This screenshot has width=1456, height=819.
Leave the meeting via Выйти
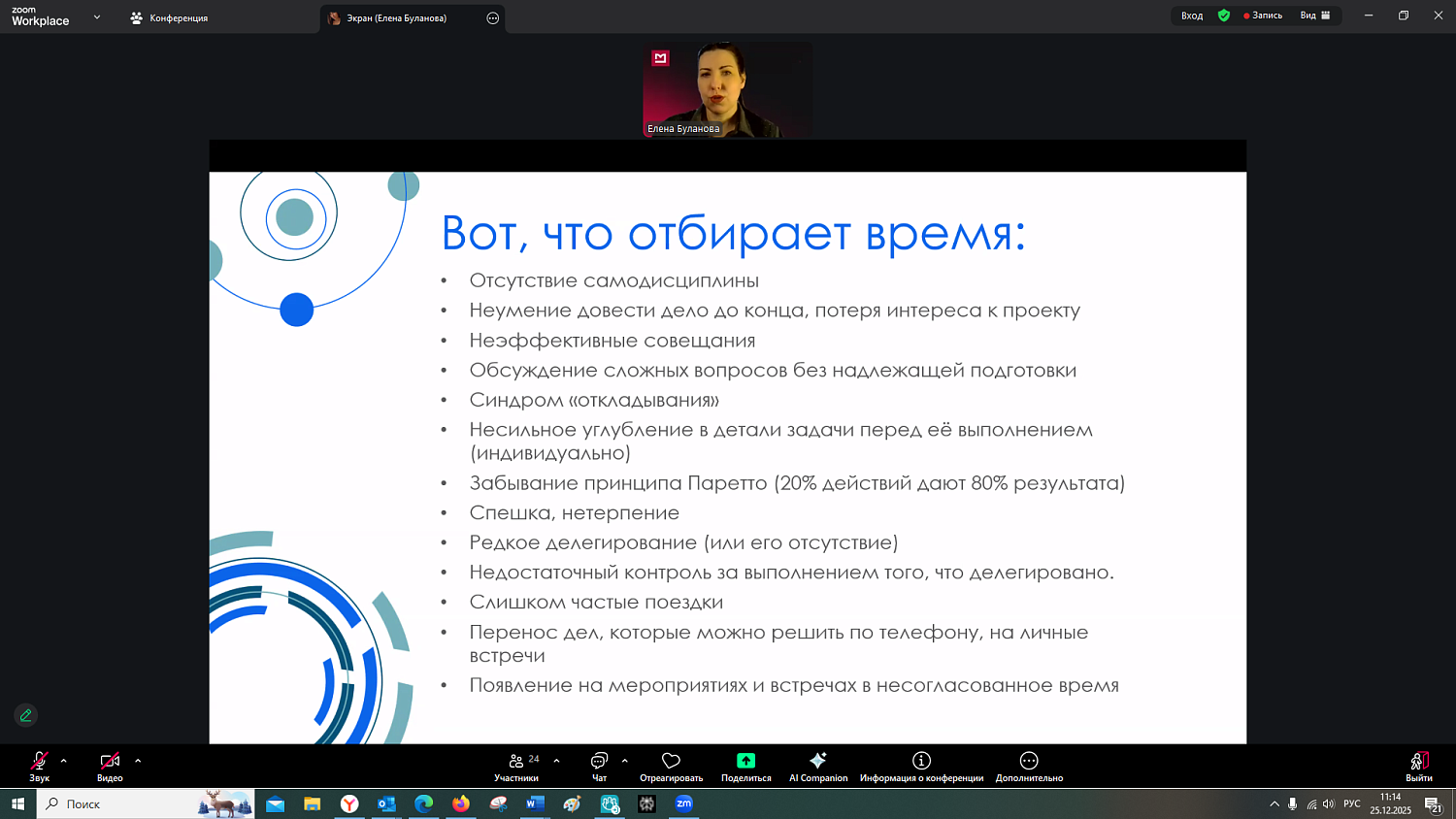point(1418,767)
